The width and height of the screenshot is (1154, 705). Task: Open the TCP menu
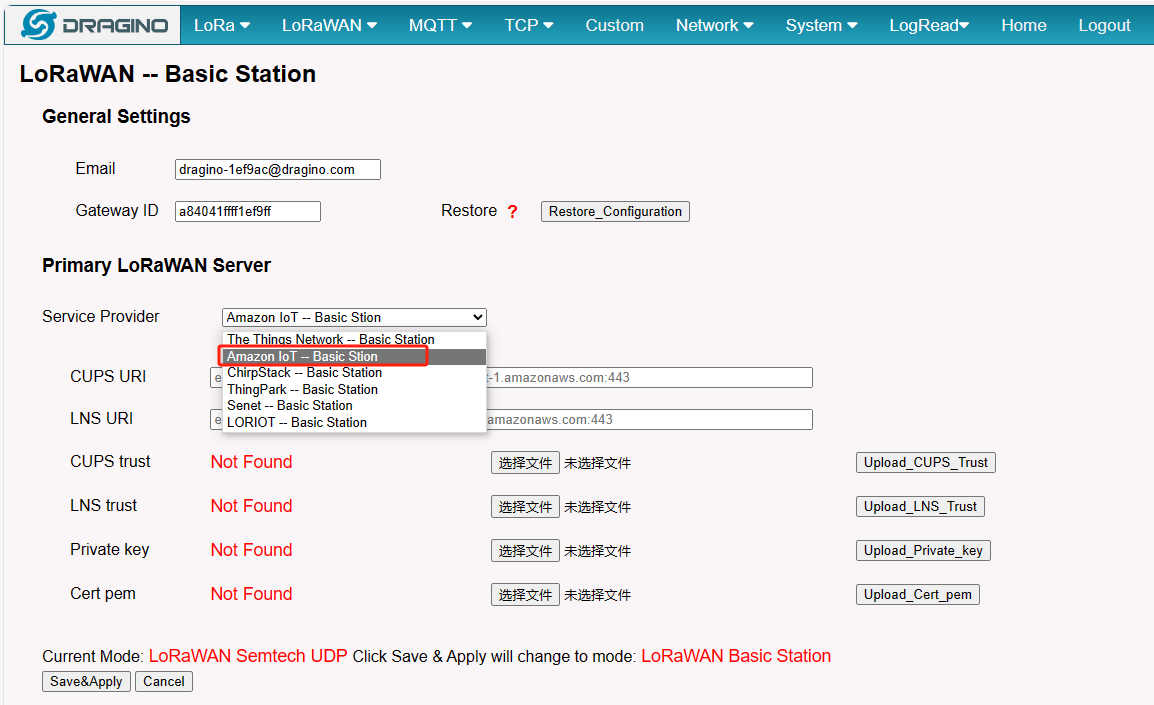tap(528, 25)
